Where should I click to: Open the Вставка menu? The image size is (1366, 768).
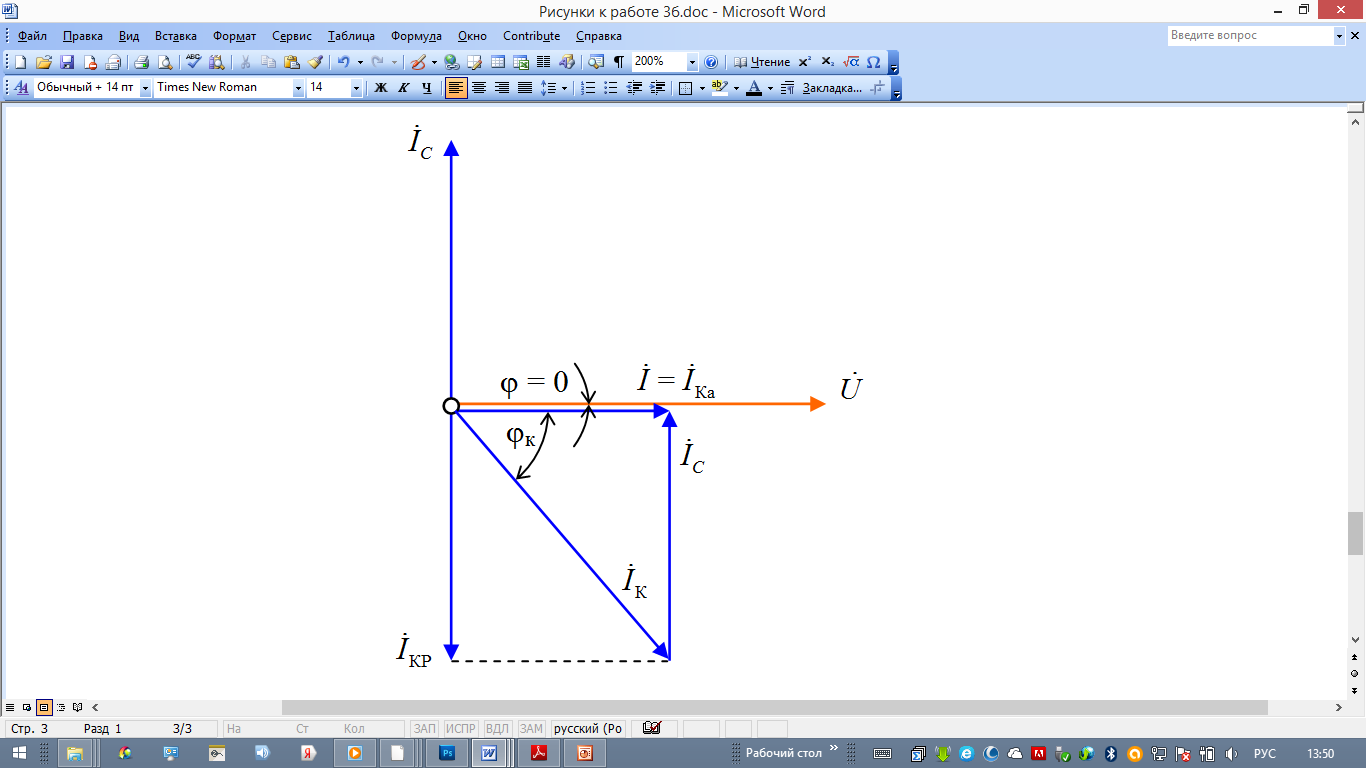[176, 36]
